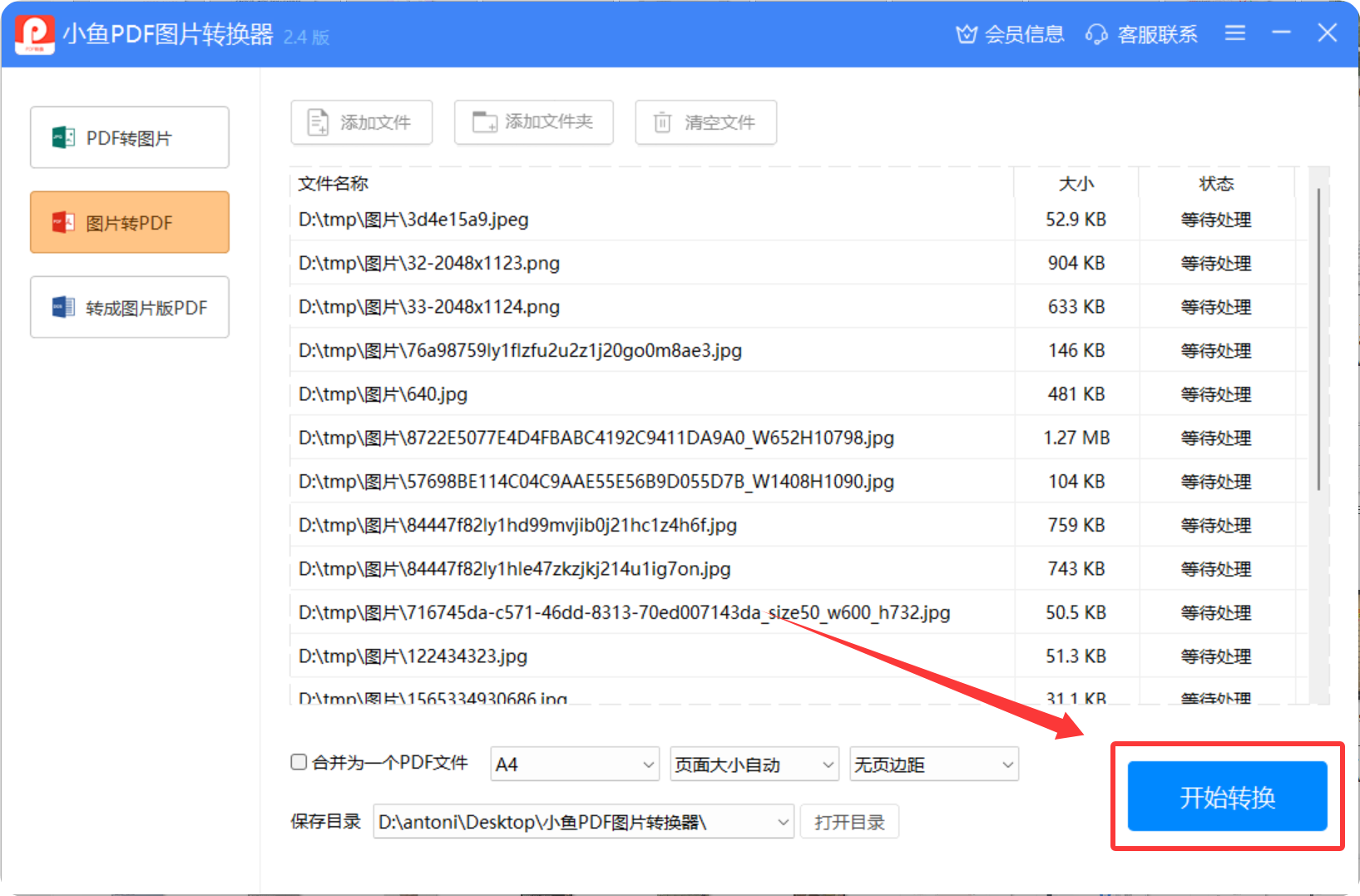Click the 添加文件夹 folder icon
The width and height of the screenshot is (1360, 896).
click(484, 122)
